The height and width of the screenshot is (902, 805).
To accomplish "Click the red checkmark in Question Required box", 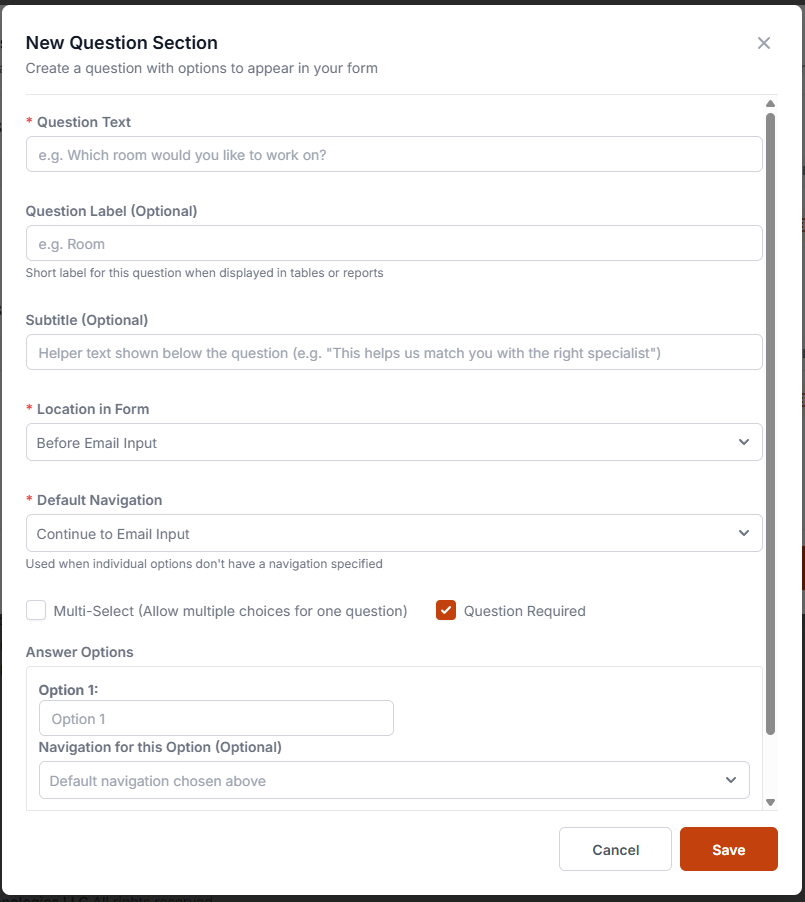I will 445,610.
